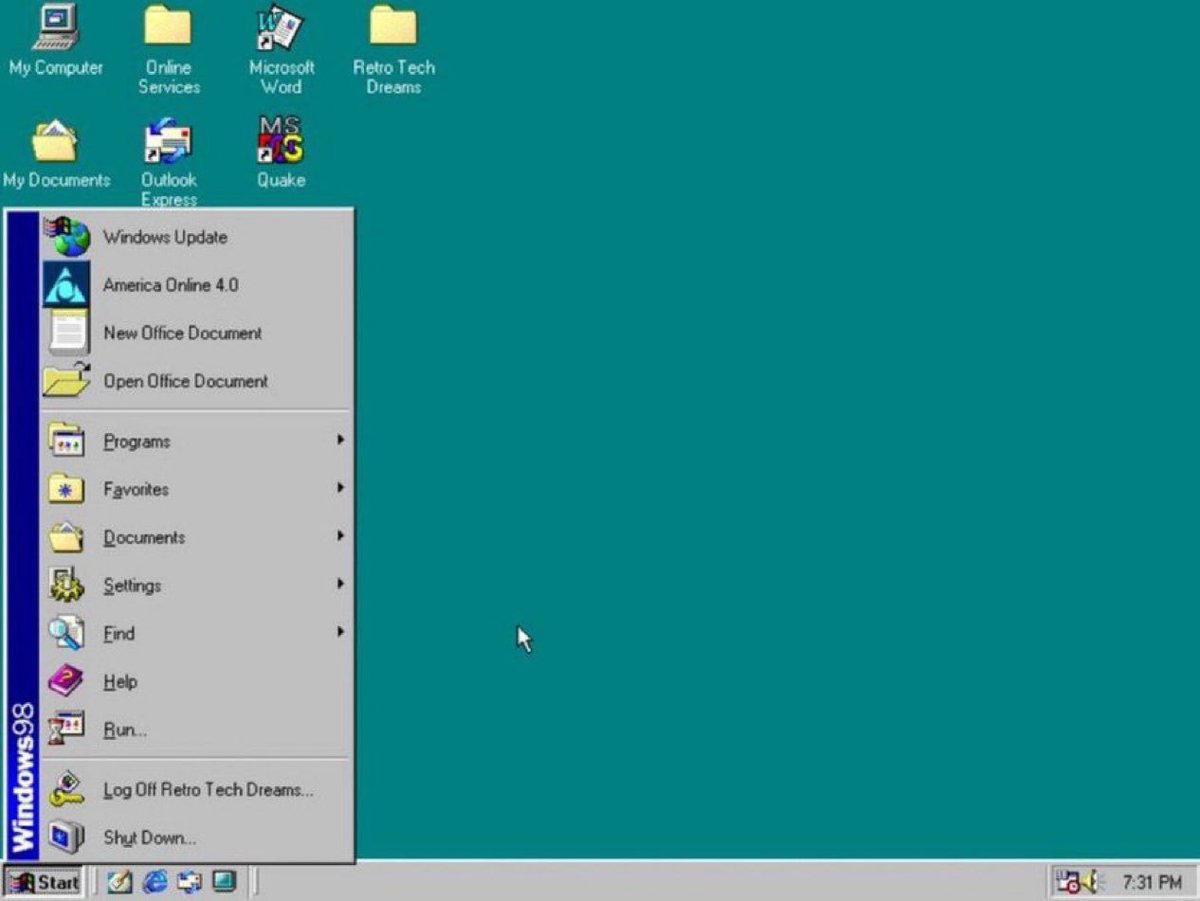
Task: Click the 7:31 PM taskbar clock
Action: click(1152, 883)
